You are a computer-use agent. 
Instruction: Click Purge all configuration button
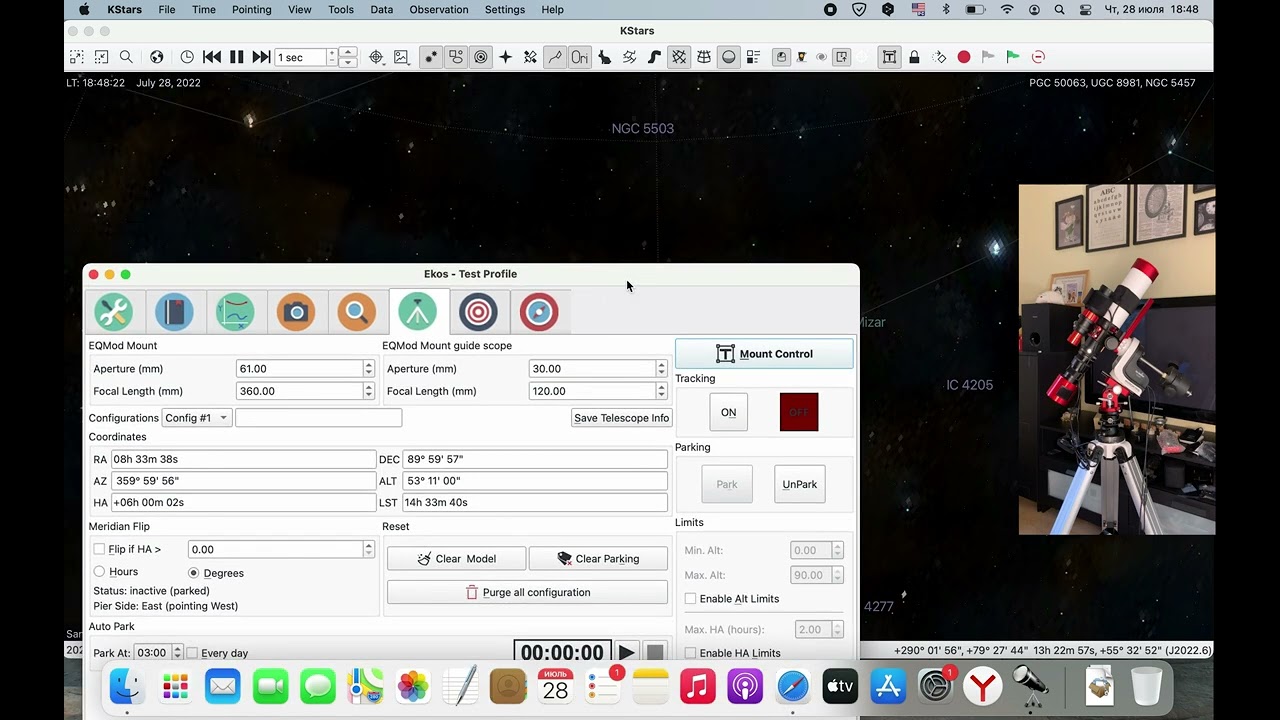point(527,592)
